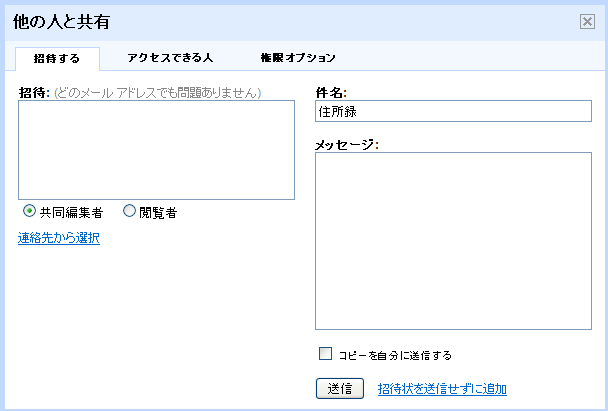
Task: Open the アクセスできる人 tab
Action: 170,58
